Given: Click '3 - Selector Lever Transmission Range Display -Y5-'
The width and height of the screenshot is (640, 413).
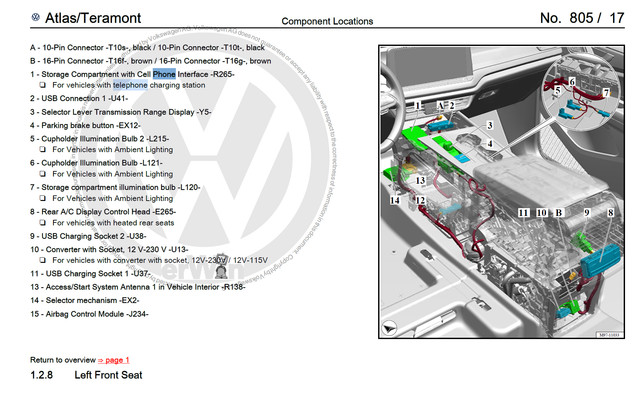Looking at the screenshot, I should 120,112.
